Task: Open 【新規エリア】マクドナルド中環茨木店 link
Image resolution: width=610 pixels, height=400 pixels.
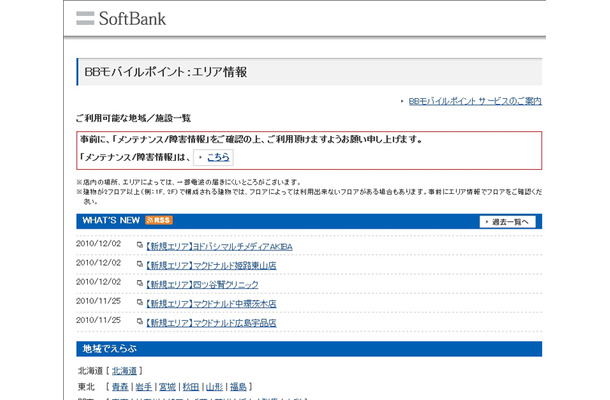Action: [x=211, y=304]
